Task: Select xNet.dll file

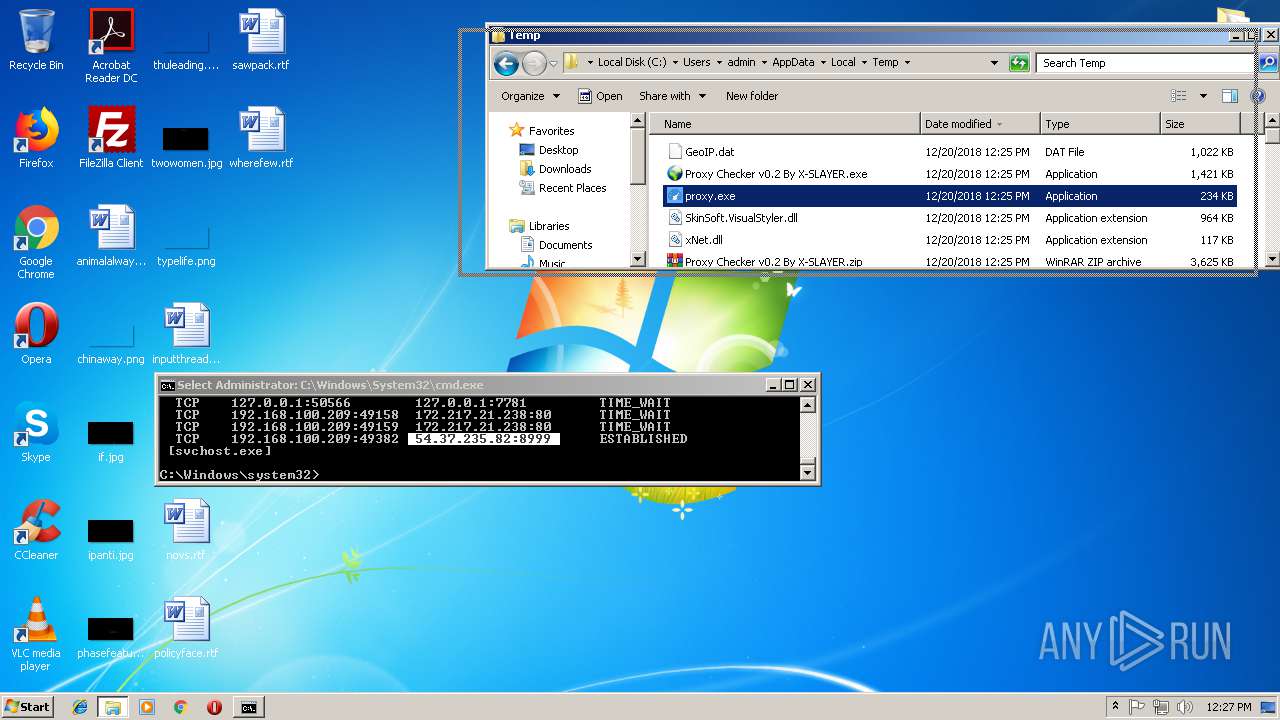Action: tap(950, 240)
